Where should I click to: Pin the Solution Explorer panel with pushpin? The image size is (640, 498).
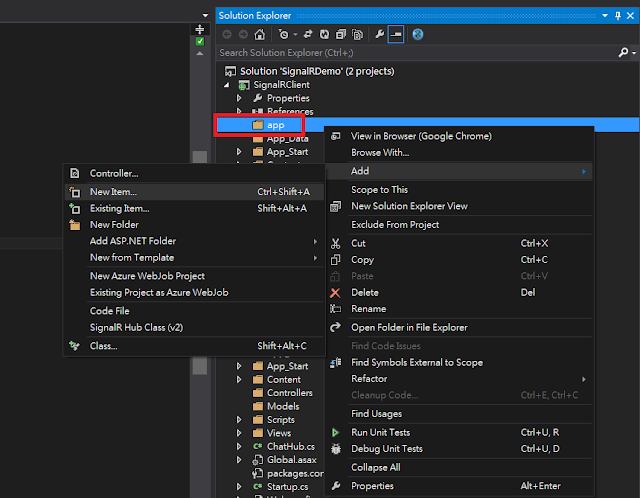[x=617, y=16]
